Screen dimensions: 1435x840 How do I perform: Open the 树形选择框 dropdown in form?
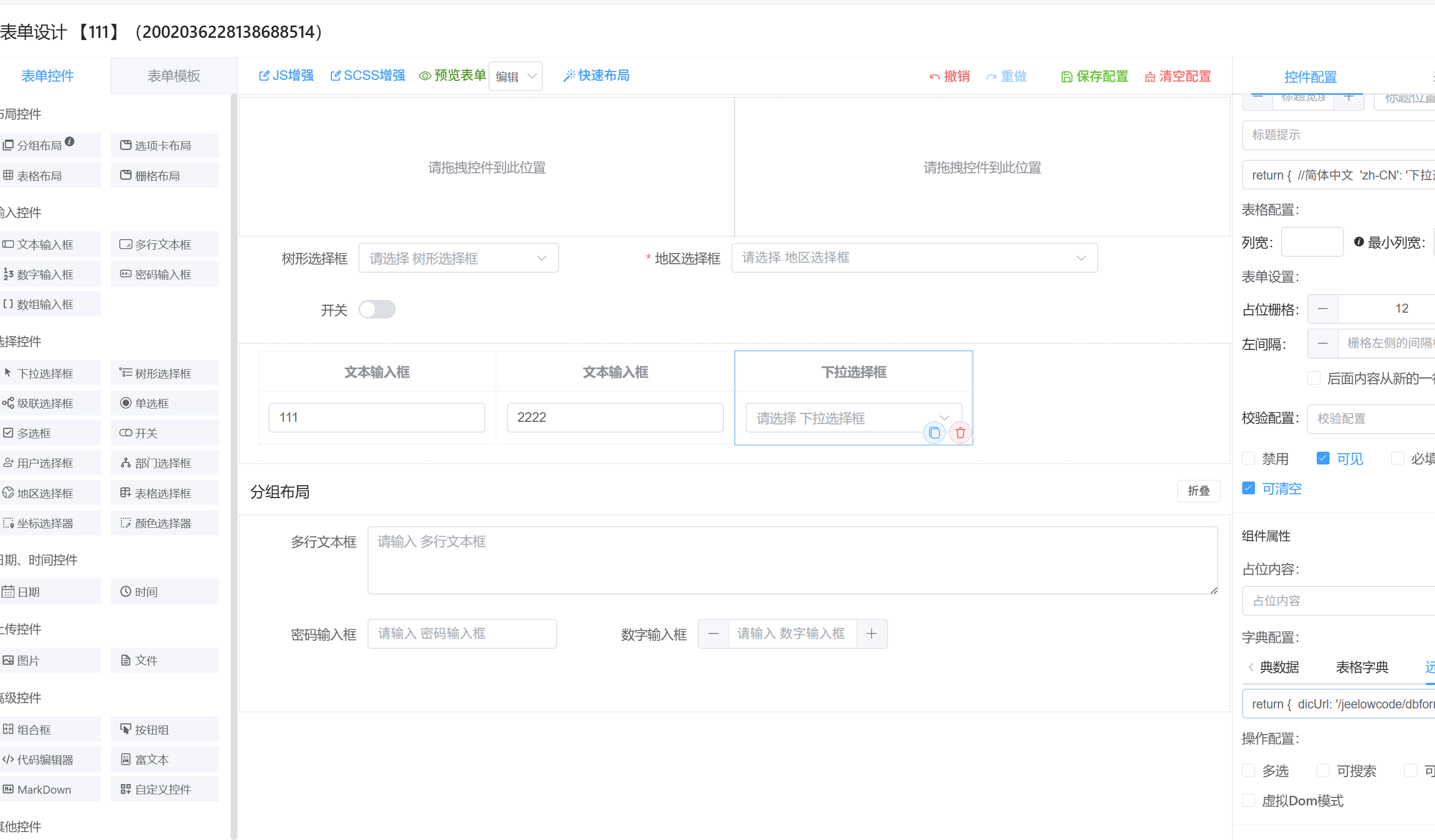point(459,258)
